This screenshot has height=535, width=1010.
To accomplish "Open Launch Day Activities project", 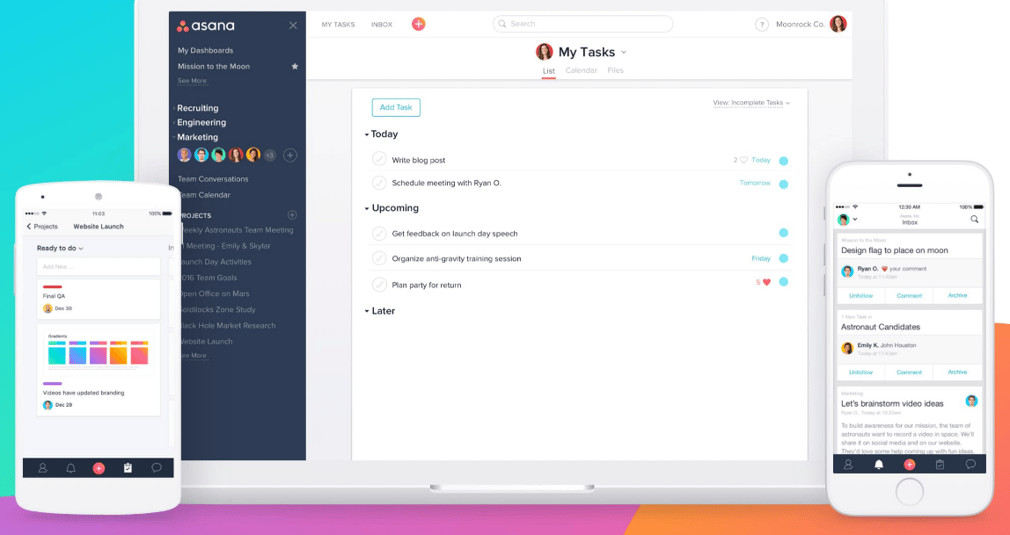I will tap(216, 262).
